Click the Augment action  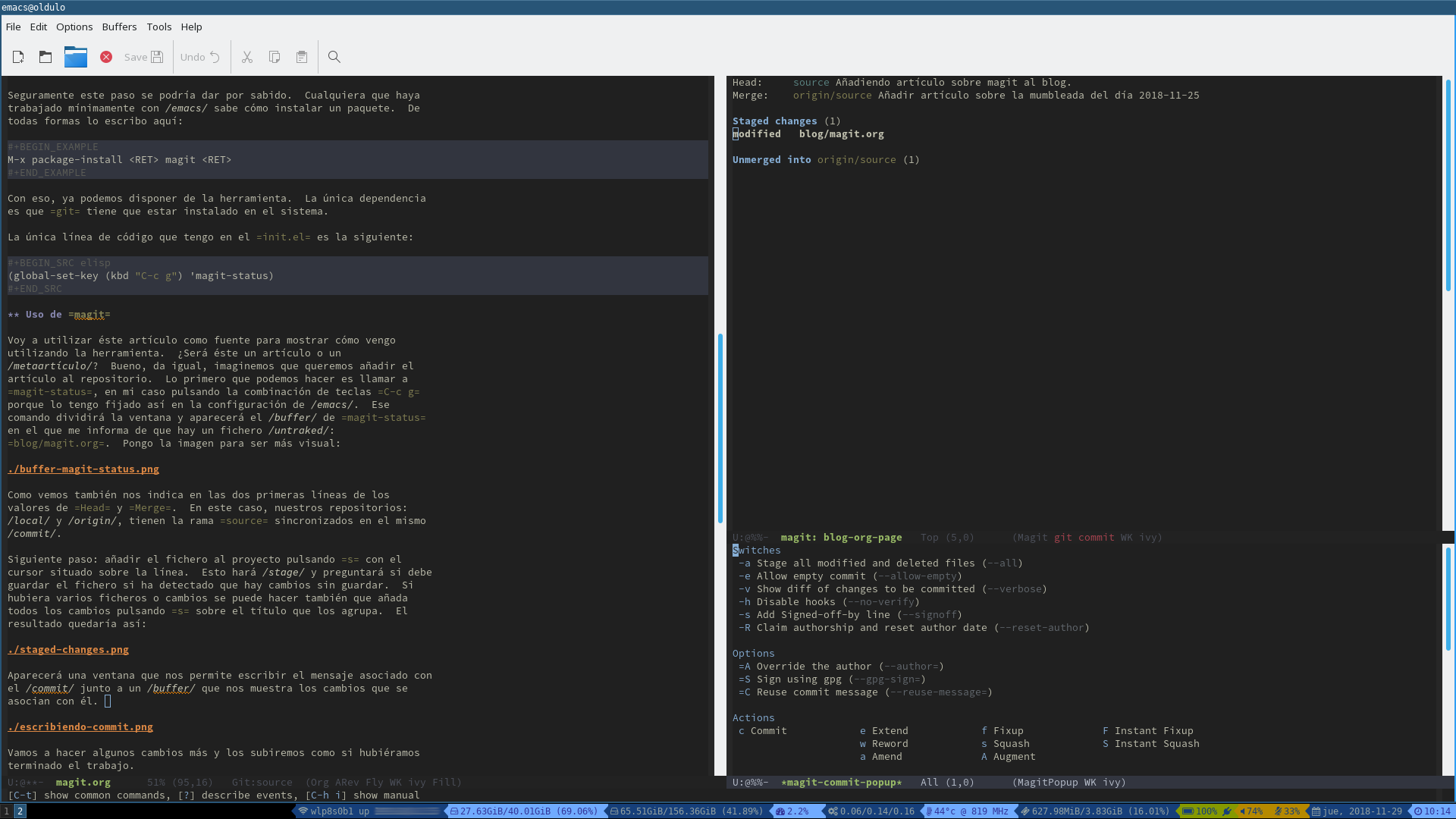click(x=1009, y=757)
